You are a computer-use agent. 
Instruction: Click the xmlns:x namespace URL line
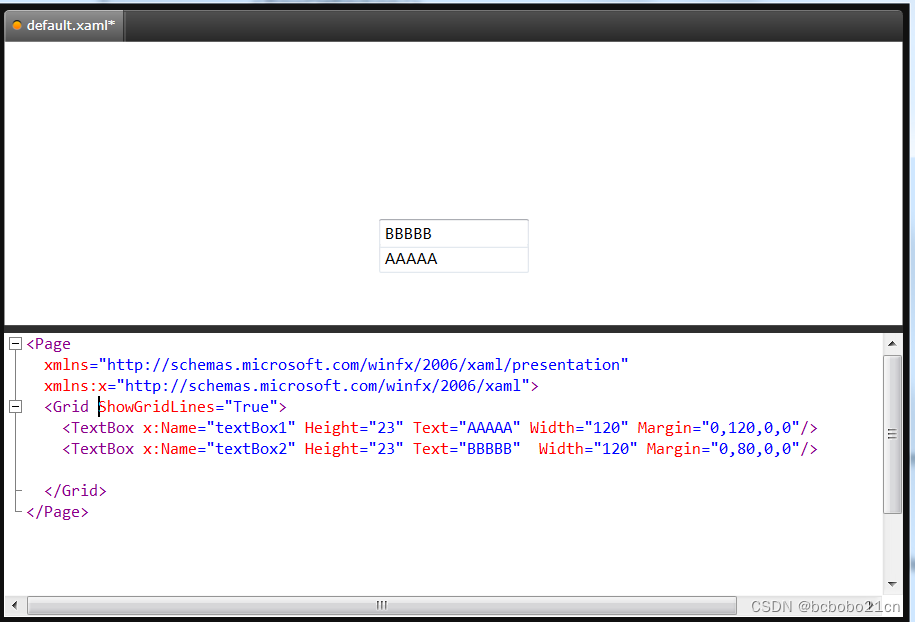click(291, 386)
